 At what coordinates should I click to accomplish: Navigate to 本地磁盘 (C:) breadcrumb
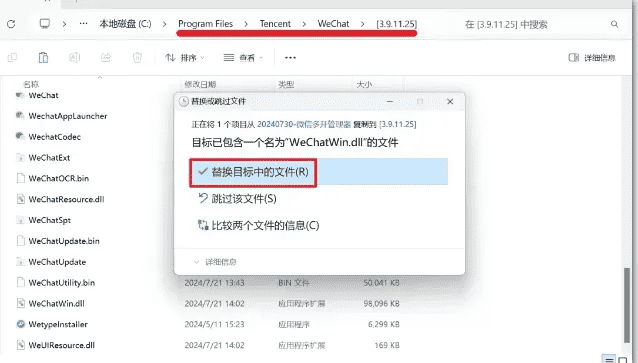pyautogui.click(x=125, y=24)
